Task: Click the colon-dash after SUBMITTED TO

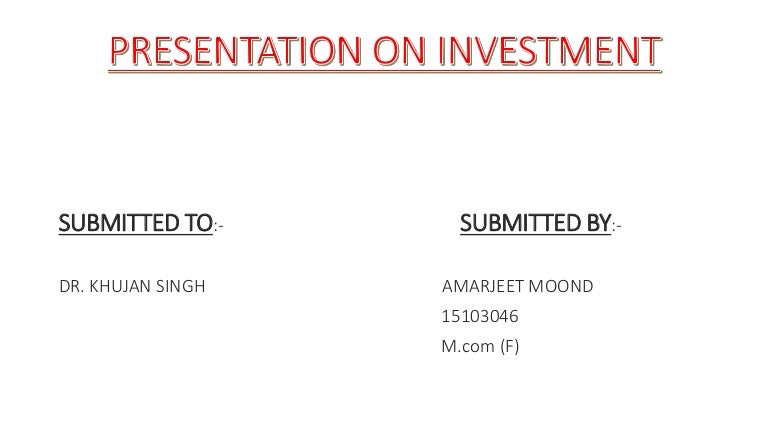Action: 219,226
